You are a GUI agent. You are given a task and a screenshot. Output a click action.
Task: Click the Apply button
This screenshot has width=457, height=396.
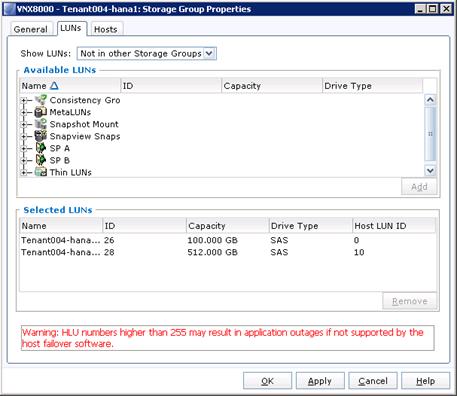[320, 381]
